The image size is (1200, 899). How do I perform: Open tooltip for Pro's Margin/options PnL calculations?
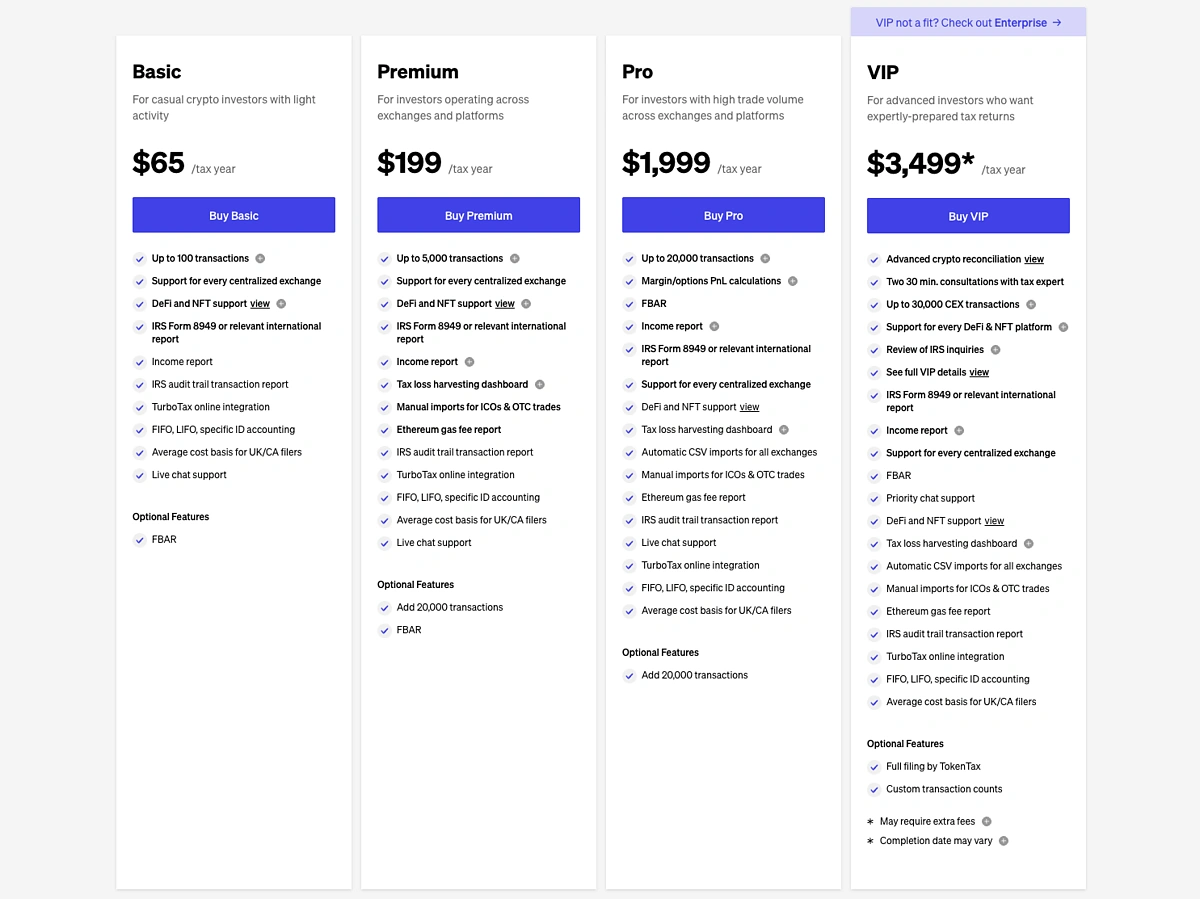point(795,281)
